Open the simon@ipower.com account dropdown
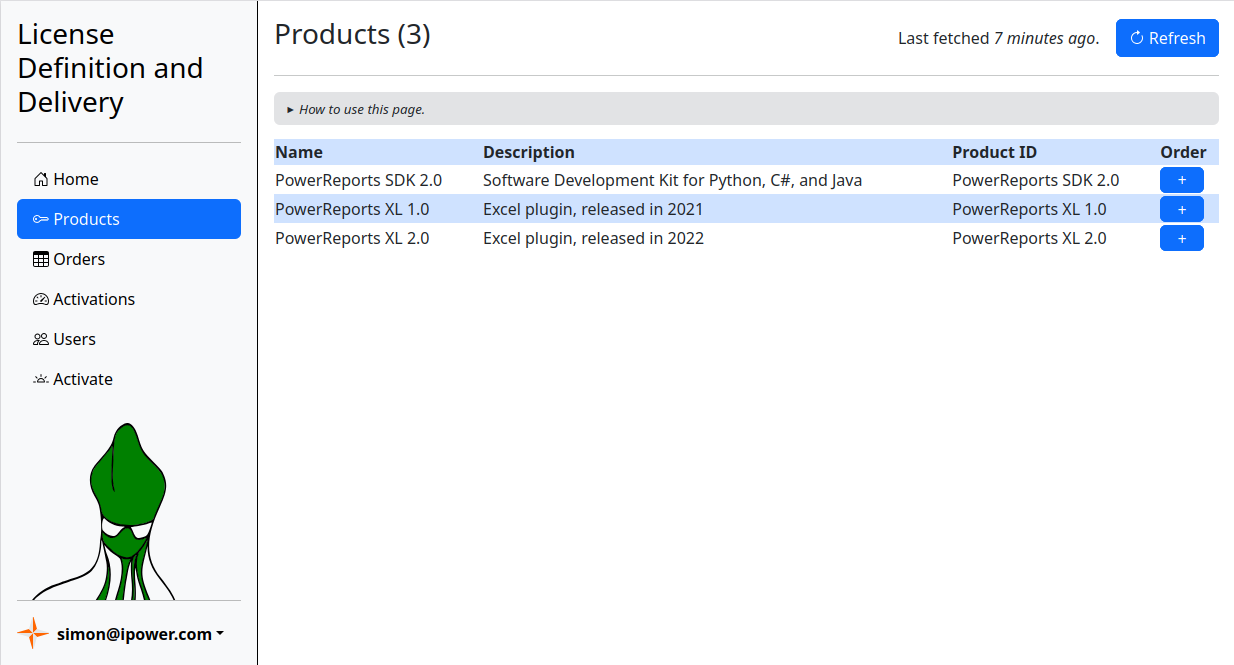Screen dimensions: 1234x665 [140, 634]
